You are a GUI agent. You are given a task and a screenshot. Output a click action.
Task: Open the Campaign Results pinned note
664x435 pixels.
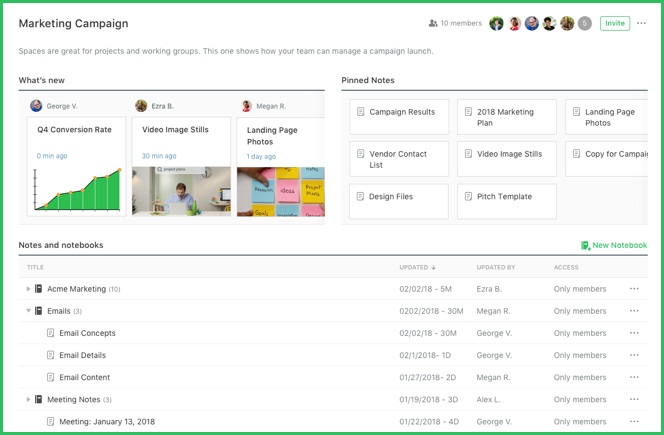point(399,113)
